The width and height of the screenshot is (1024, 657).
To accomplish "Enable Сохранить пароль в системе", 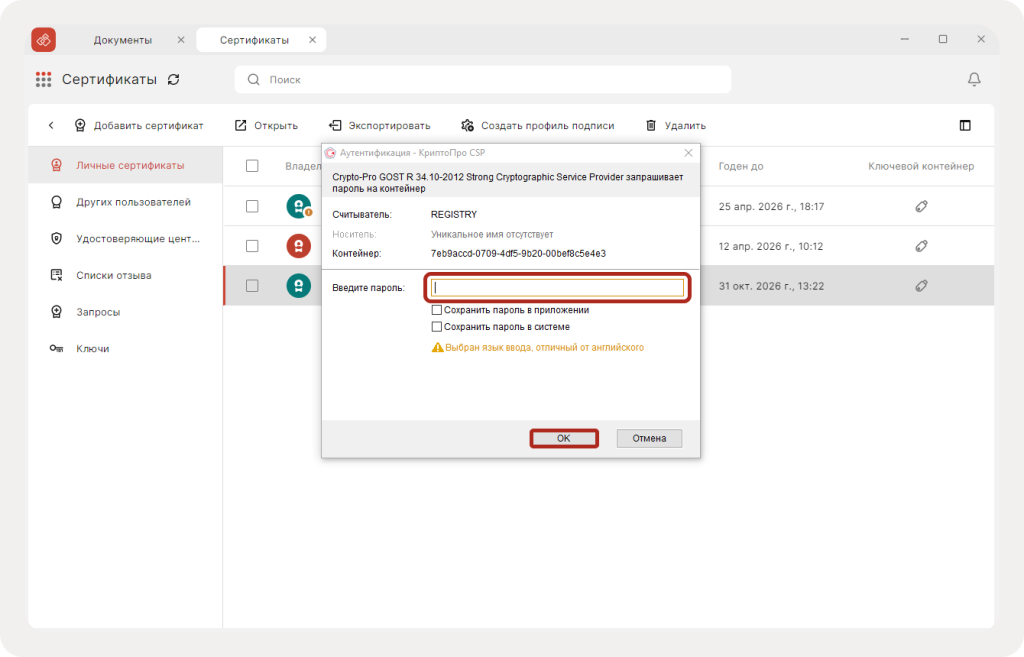I will 437,327.
